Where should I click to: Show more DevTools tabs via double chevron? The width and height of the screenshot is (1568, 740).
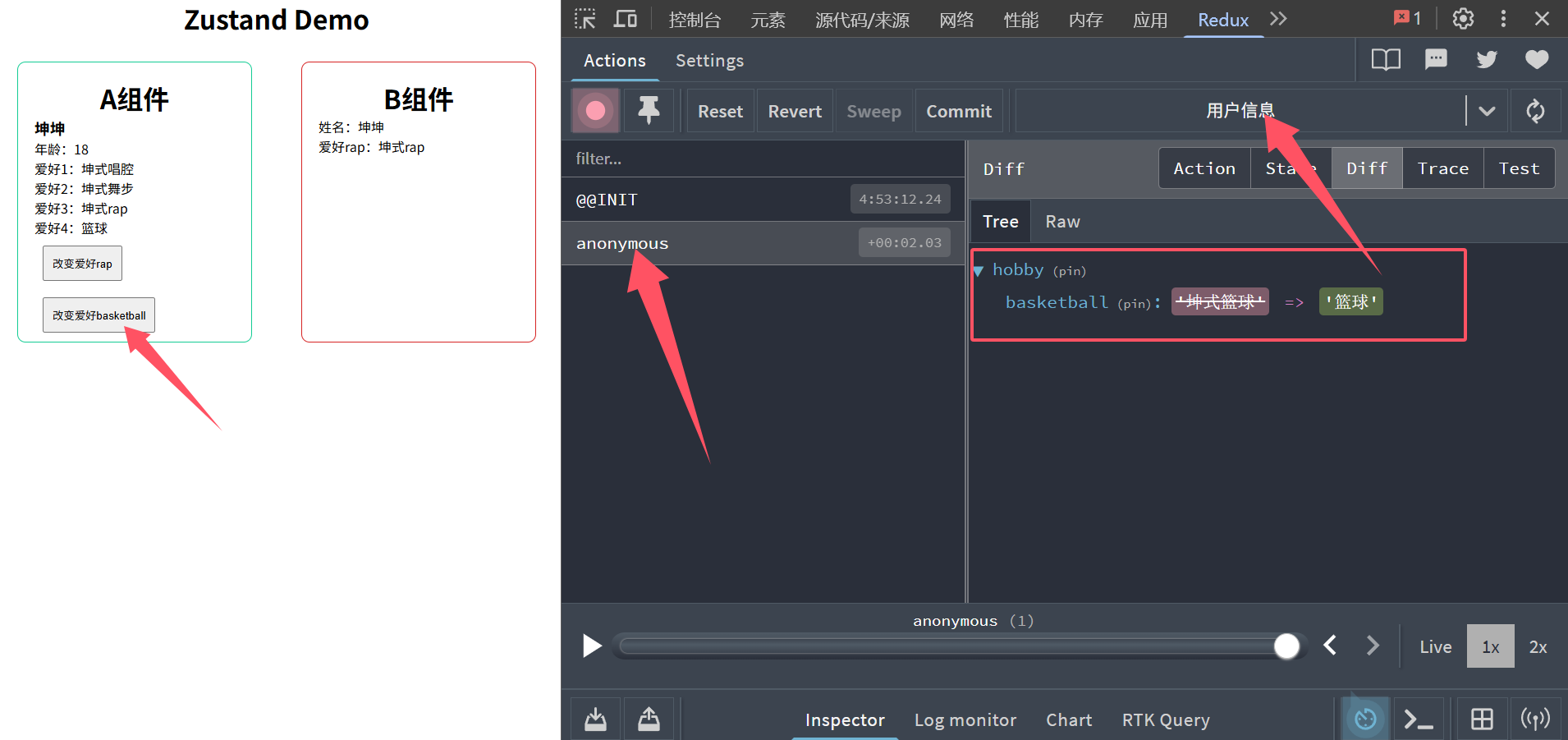1278,19
